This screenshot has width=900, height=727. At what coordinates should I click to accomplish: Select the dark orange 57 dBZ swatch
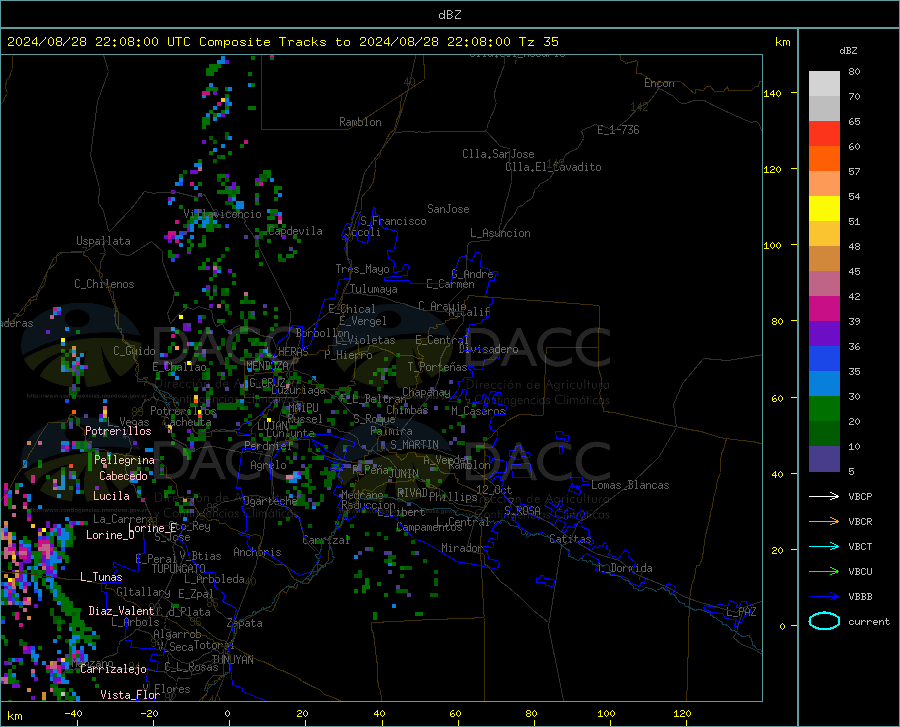[x=824, y=159]
